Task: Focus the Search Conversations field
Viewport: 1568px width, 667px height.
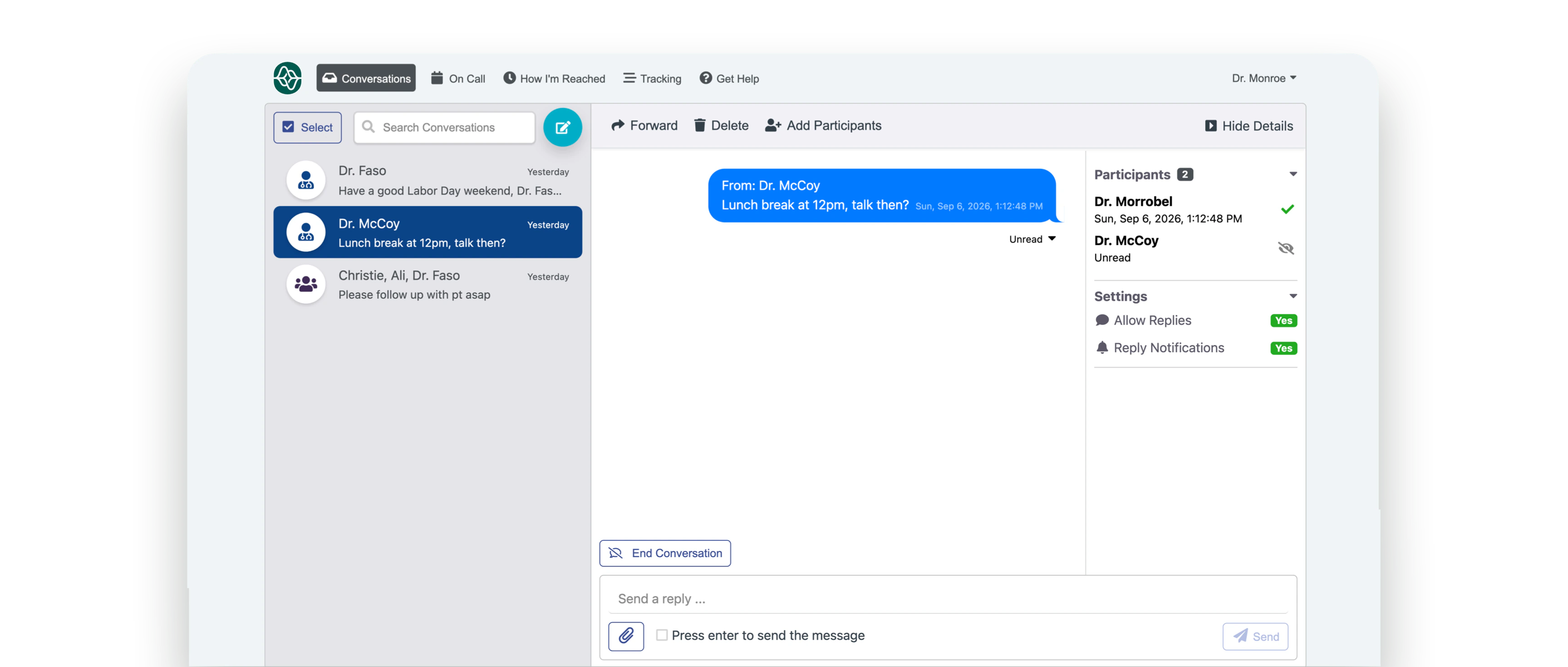Action: pos(444,127)
